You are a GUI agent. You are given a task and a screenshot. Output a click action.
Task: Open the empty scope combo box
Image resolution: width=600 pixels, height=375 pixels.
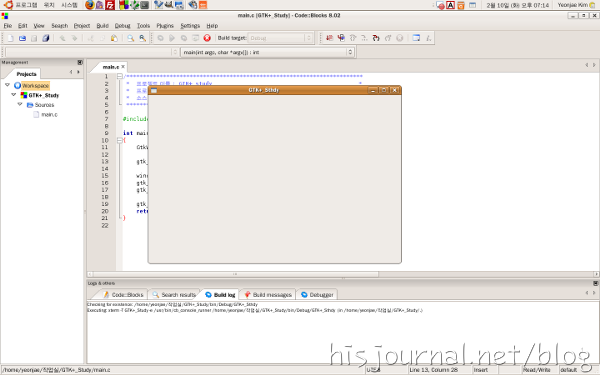[x=92, y=52]
